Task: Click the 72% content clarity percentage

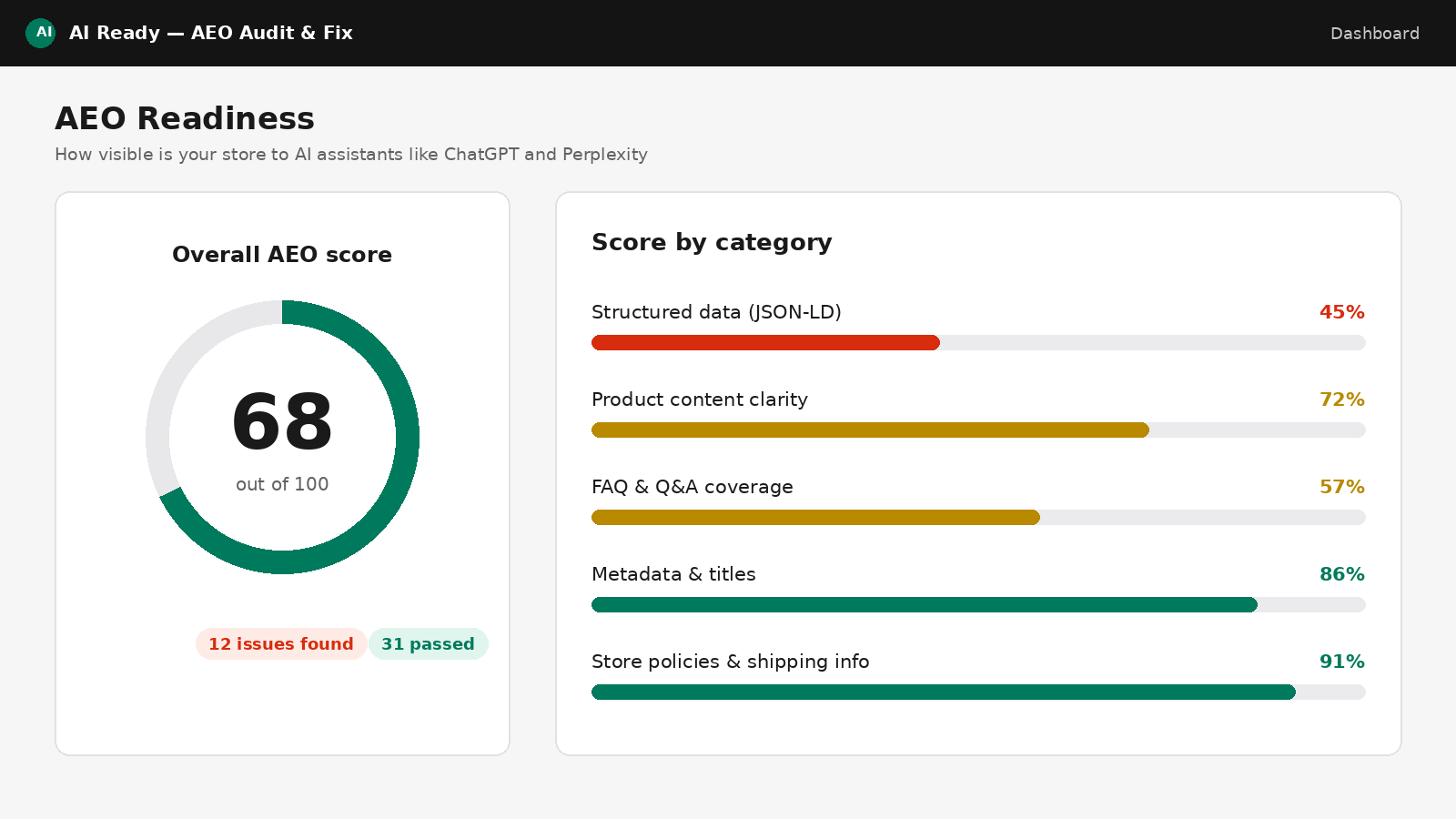Action: 1342,399
